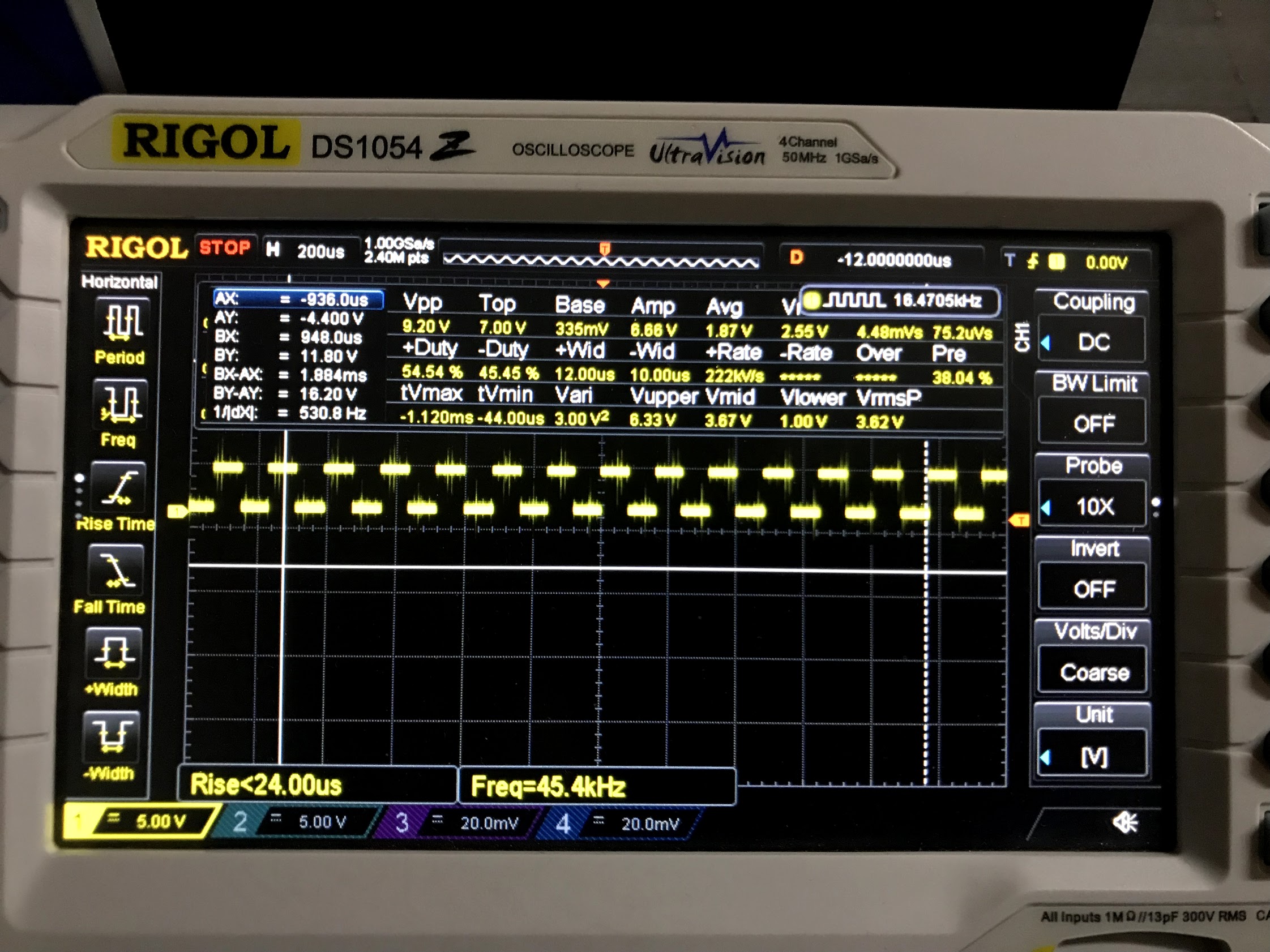This screenshot has width=1270, height=952.
Task: Select the Fall Time measurement icon
Action: [116, 571]
